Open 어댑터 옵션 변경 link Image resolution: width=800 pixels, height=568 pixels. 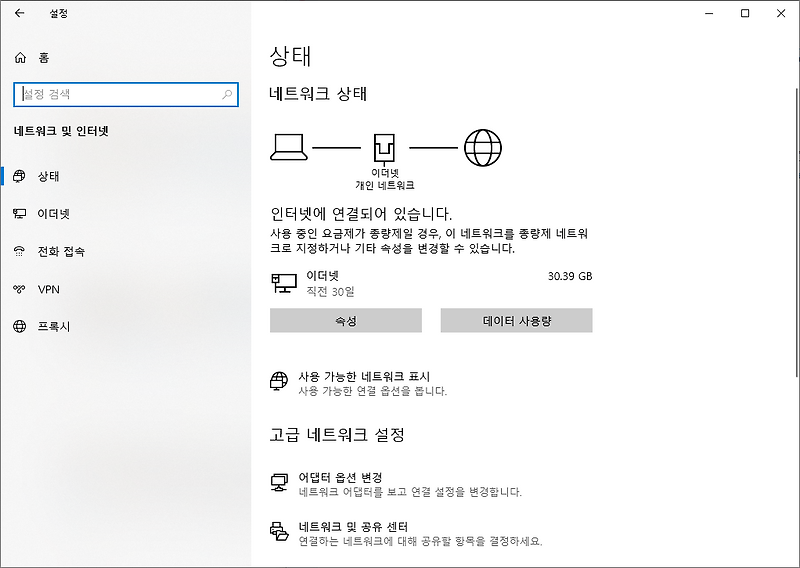[340, 478]
